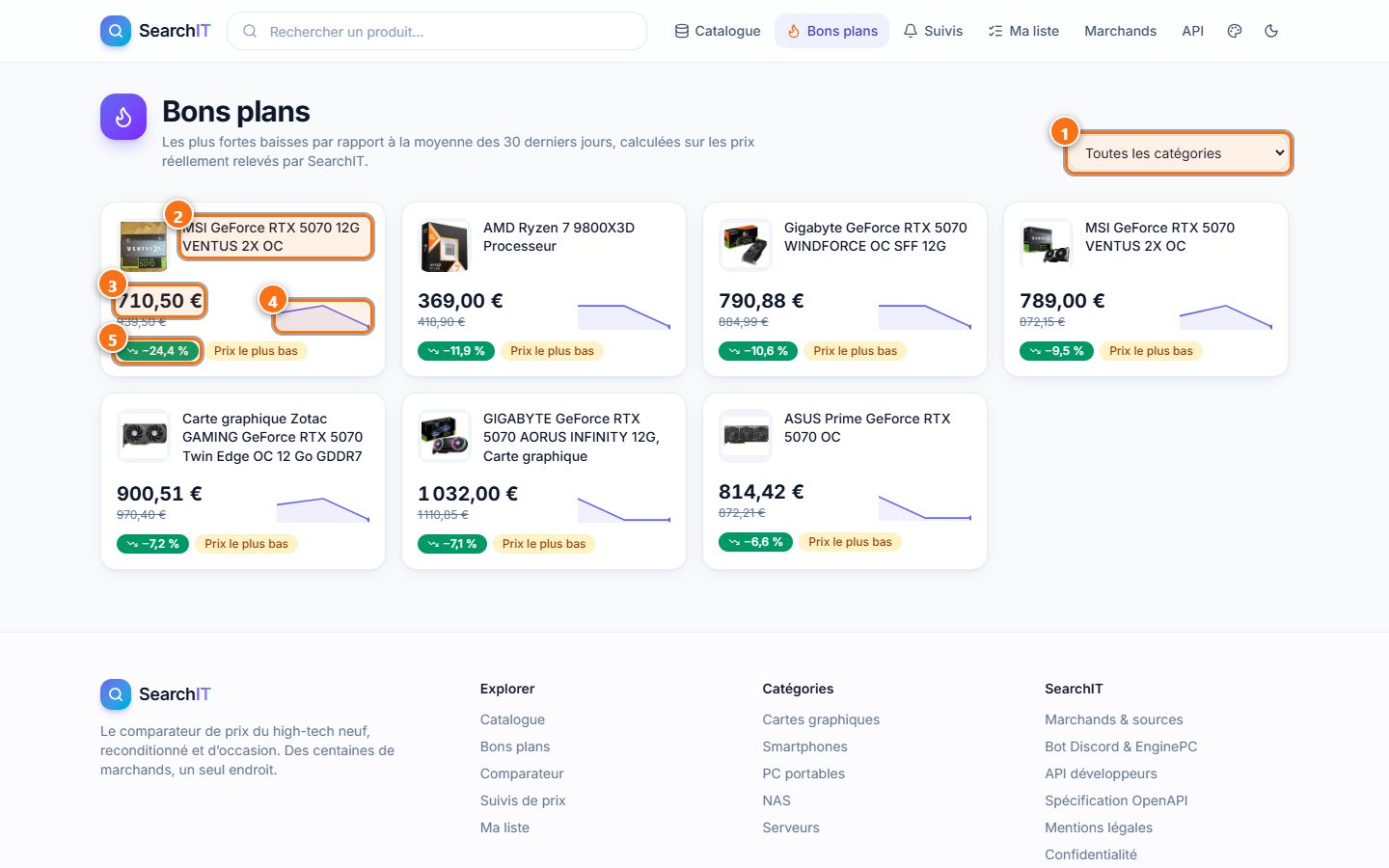Click the 1 032,00 € price

[x=468, y=494]
